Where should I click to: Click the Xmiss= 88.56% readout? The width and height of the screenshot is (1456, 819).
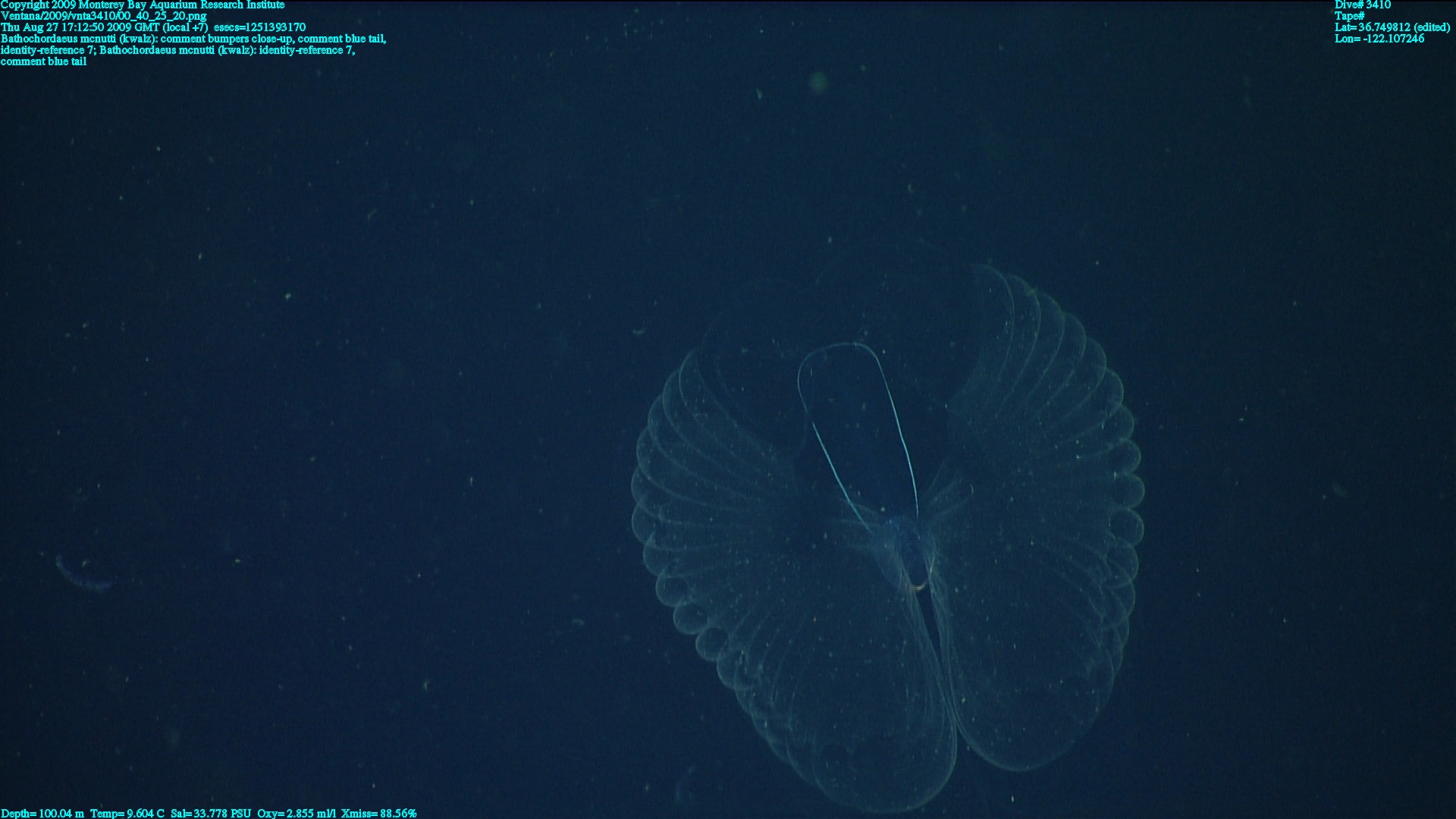(x=378, y=813)
